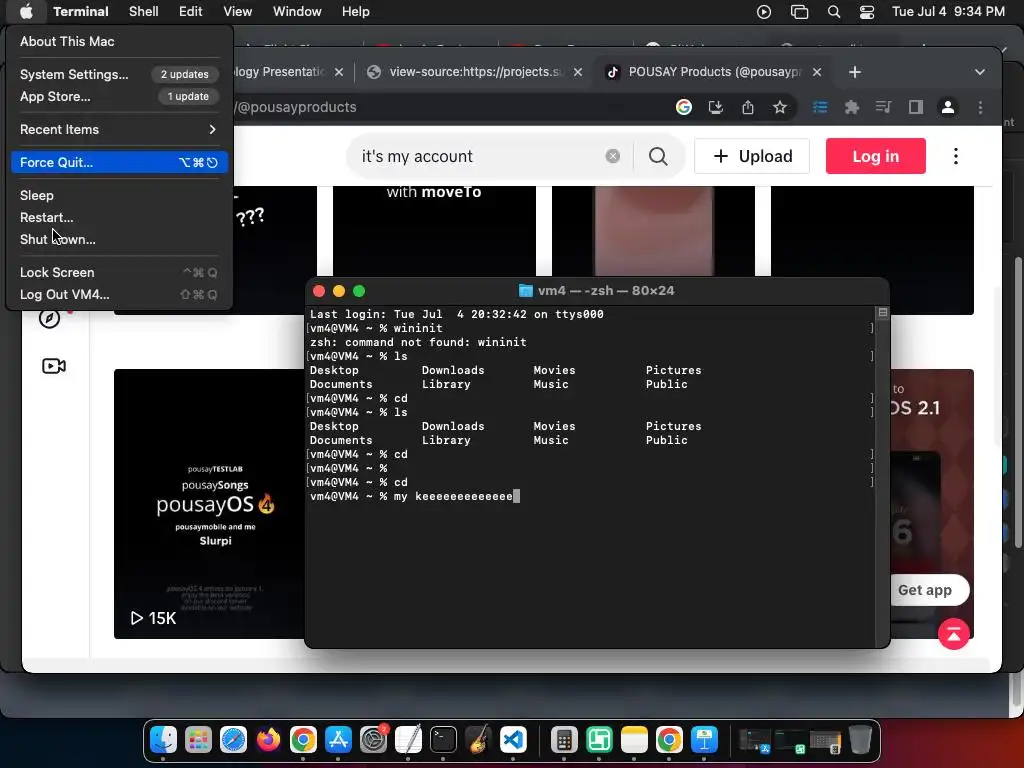The height and width of the screenshot is (768, 1024).
Task: Choose Force Quit menu item
Action: (119, 163)
